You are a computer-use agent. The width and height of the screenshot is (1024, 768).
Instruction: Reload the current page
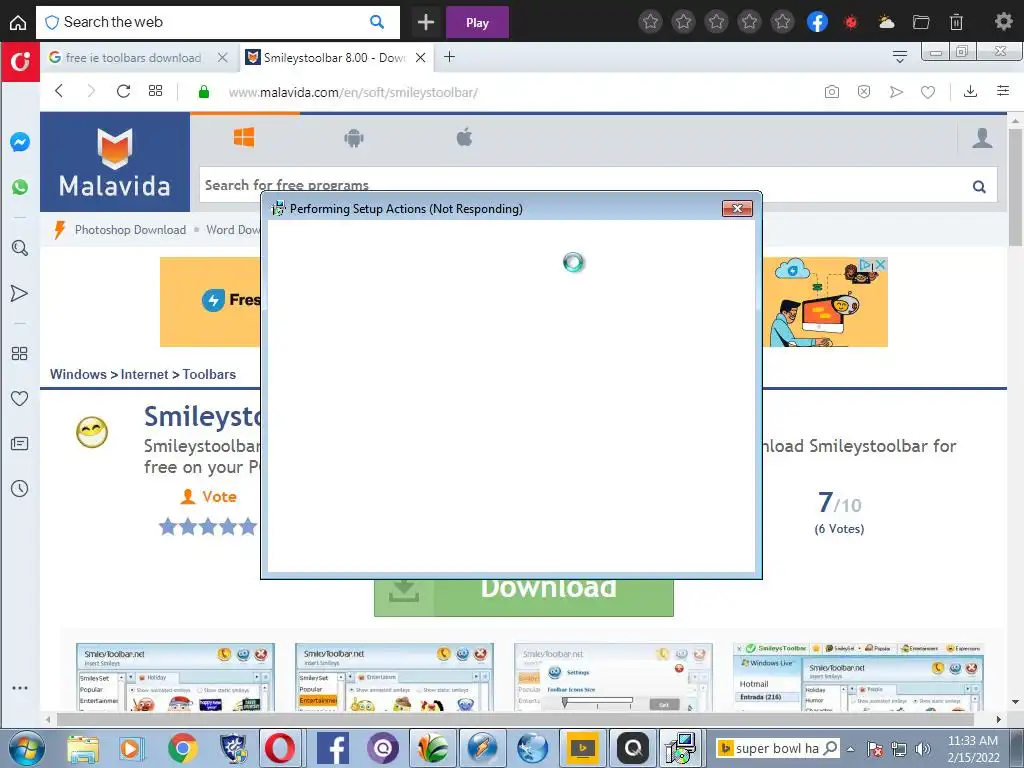123,91
